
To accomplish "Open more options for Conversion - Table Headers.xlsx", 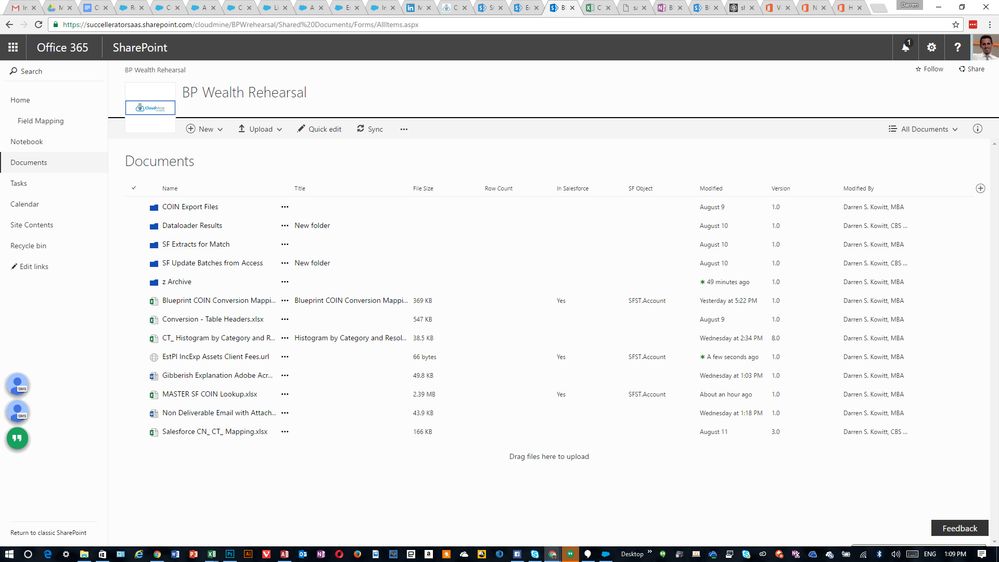I will click(x=285, y=319).
